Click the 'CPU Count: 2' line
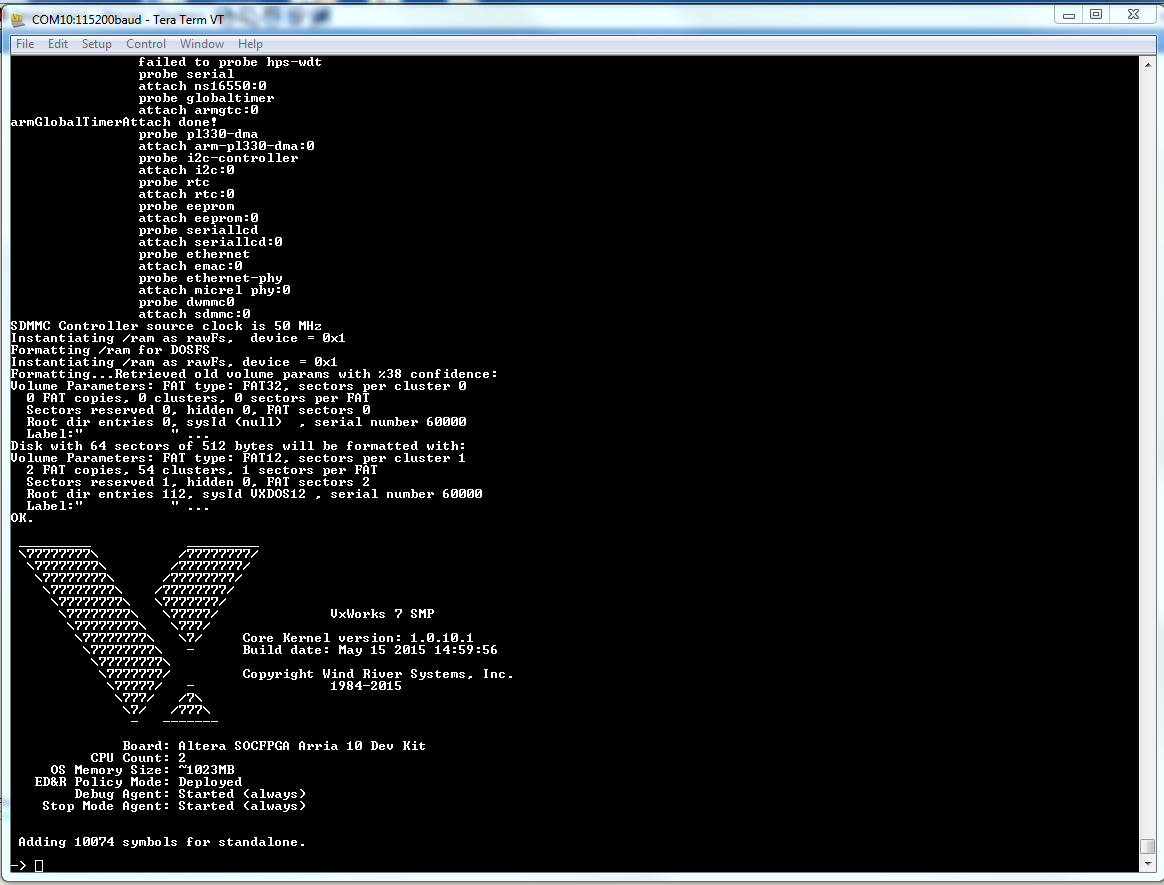 (138, 758)
